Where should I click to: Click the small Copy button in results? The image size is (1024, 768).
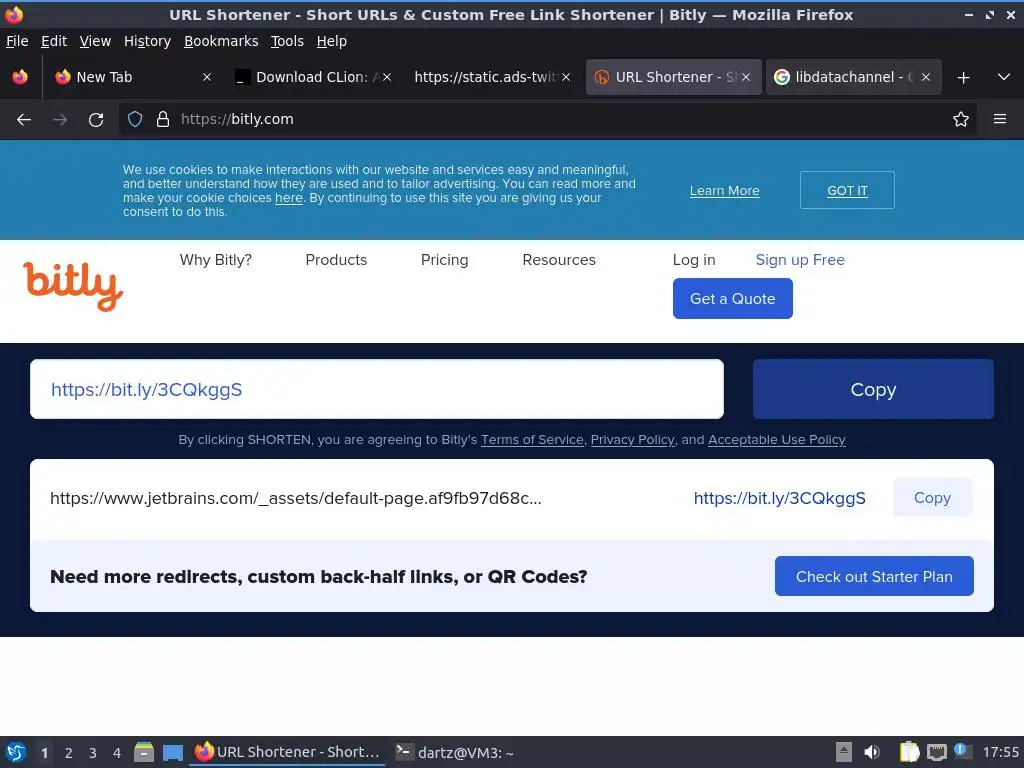[x=933, y=498]
